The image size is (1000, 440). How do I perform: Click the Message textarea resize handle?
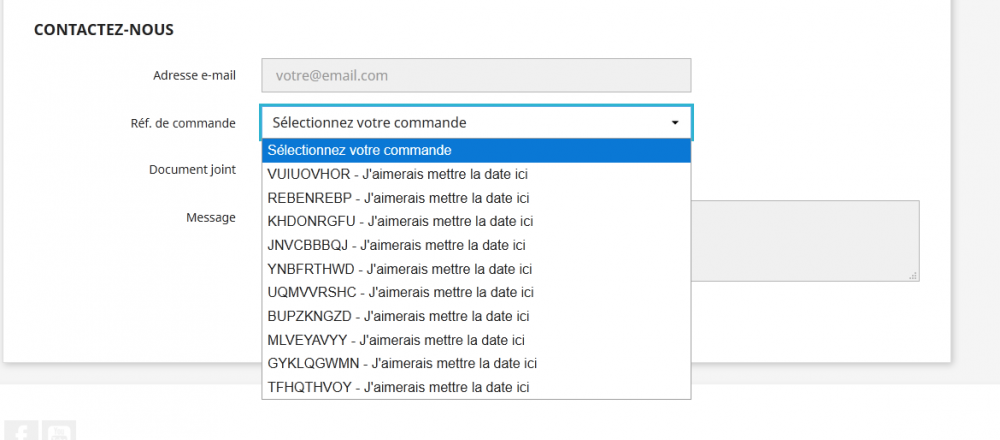[914, 276]
